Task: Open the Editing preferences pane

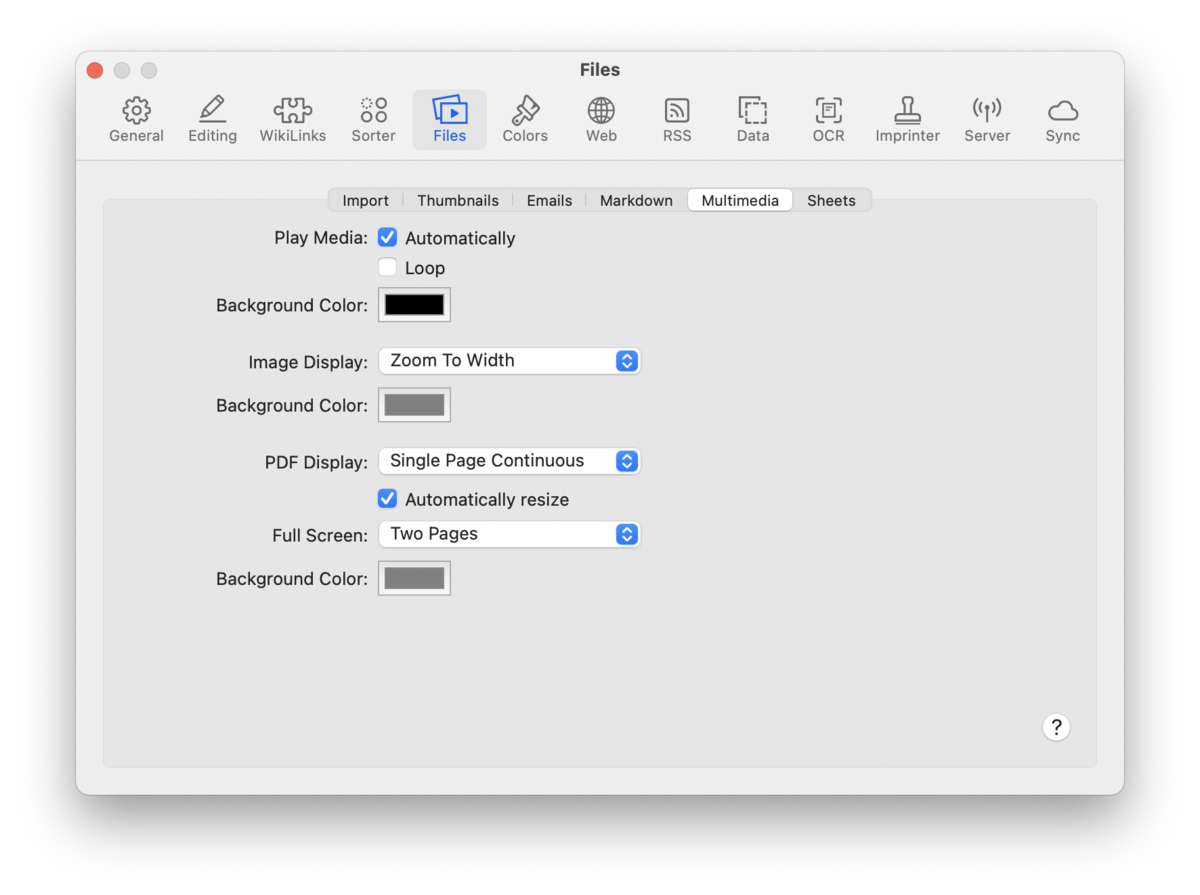Action: (x=212, y=120)
